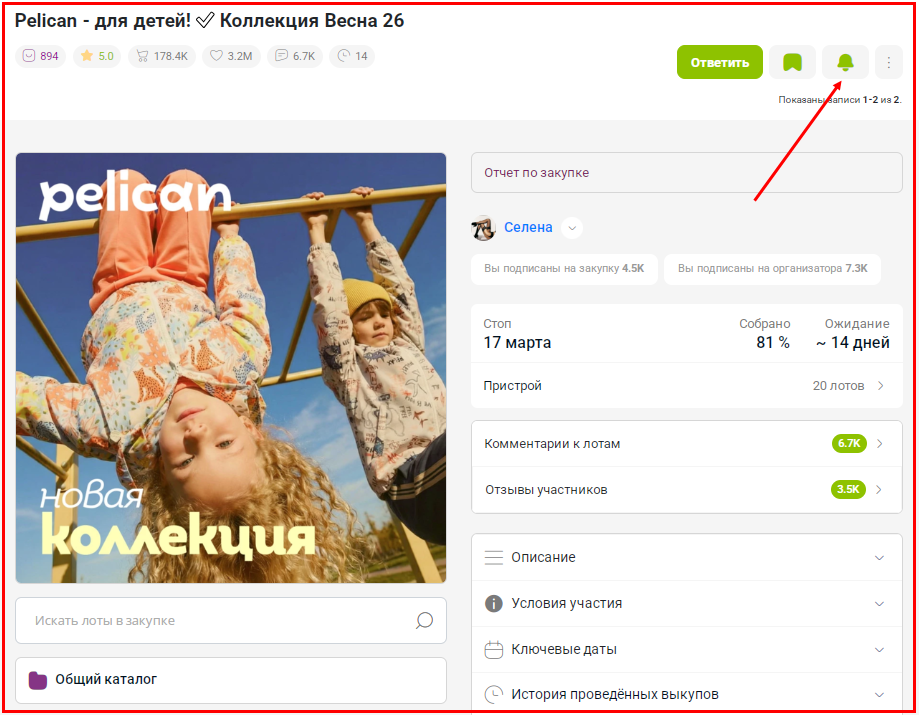Open the three-dot more options menu
Viewport: 919px width, 715px height.
(889, 62)
